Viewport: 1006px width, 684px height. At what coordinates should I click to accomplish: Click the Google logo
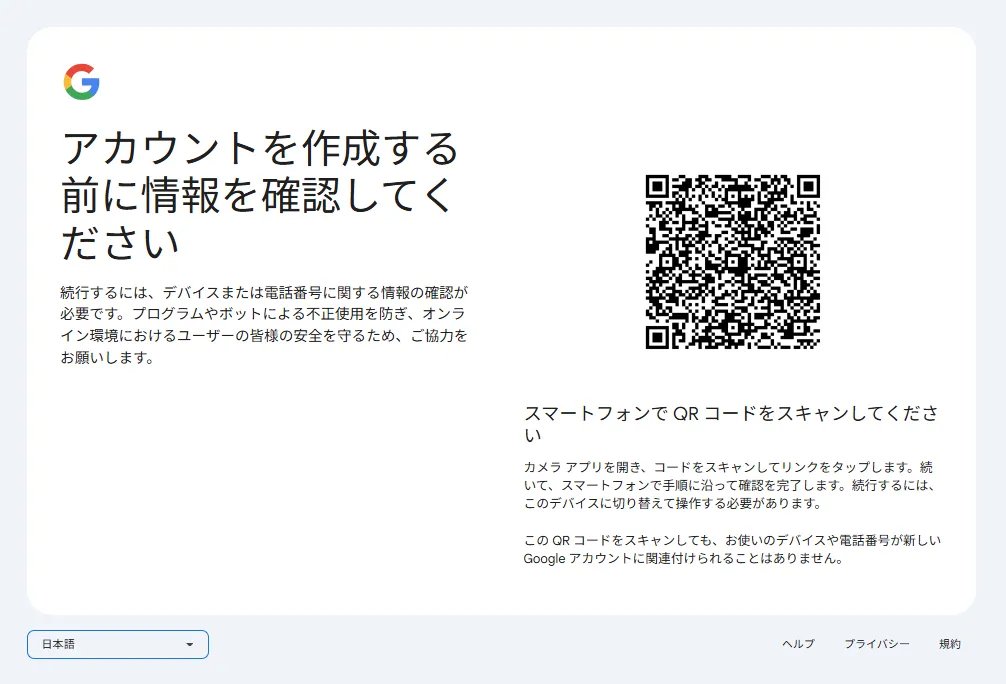(81, 82)
